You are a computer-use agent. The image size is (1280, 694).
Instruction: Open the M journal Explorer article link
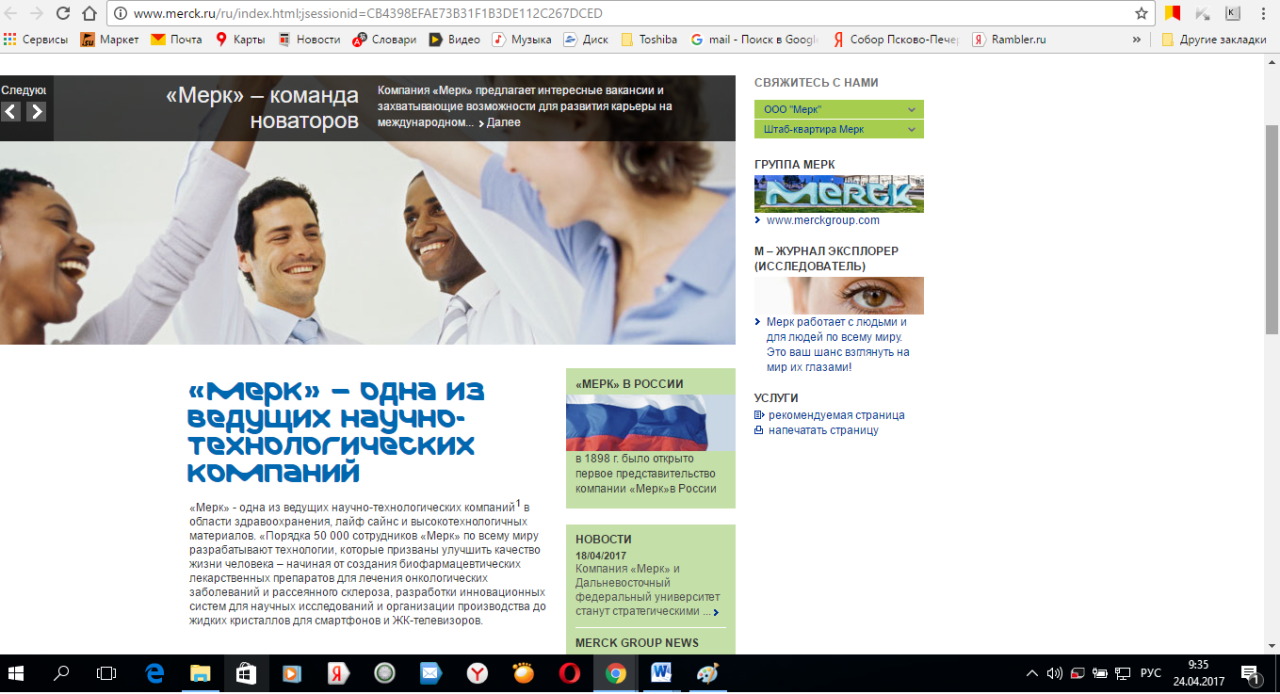[838, 345]
